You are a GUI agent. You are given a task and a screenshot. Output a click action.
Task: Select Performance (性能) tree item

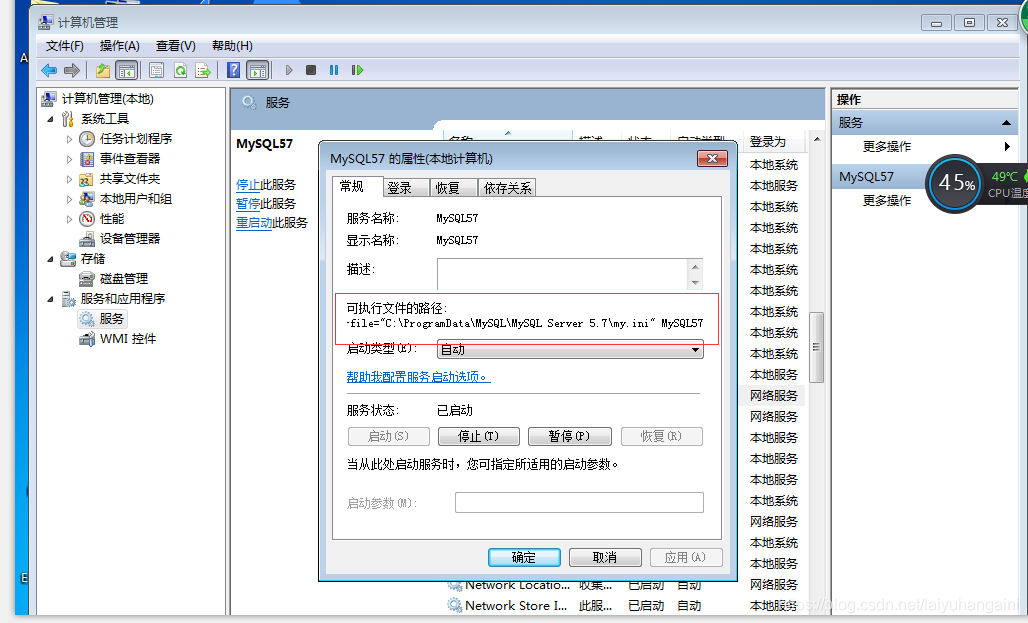pyautogui.click(x=111, y=218)
